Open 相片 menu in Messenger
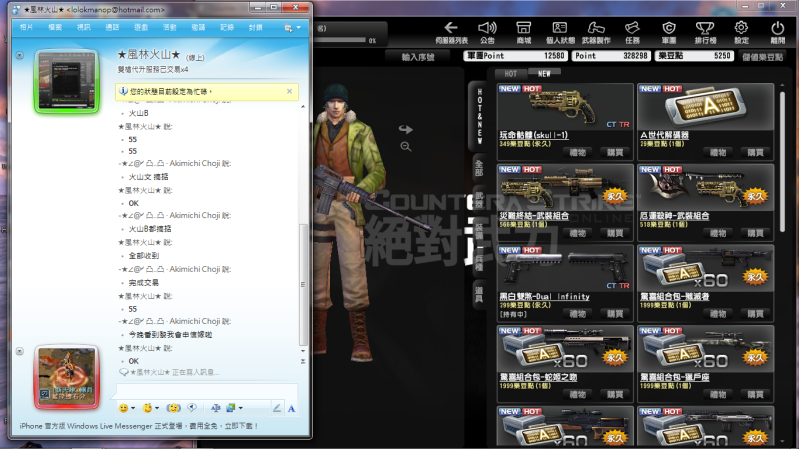The width and height of the screenshot is (799, 449). point(26,28)
